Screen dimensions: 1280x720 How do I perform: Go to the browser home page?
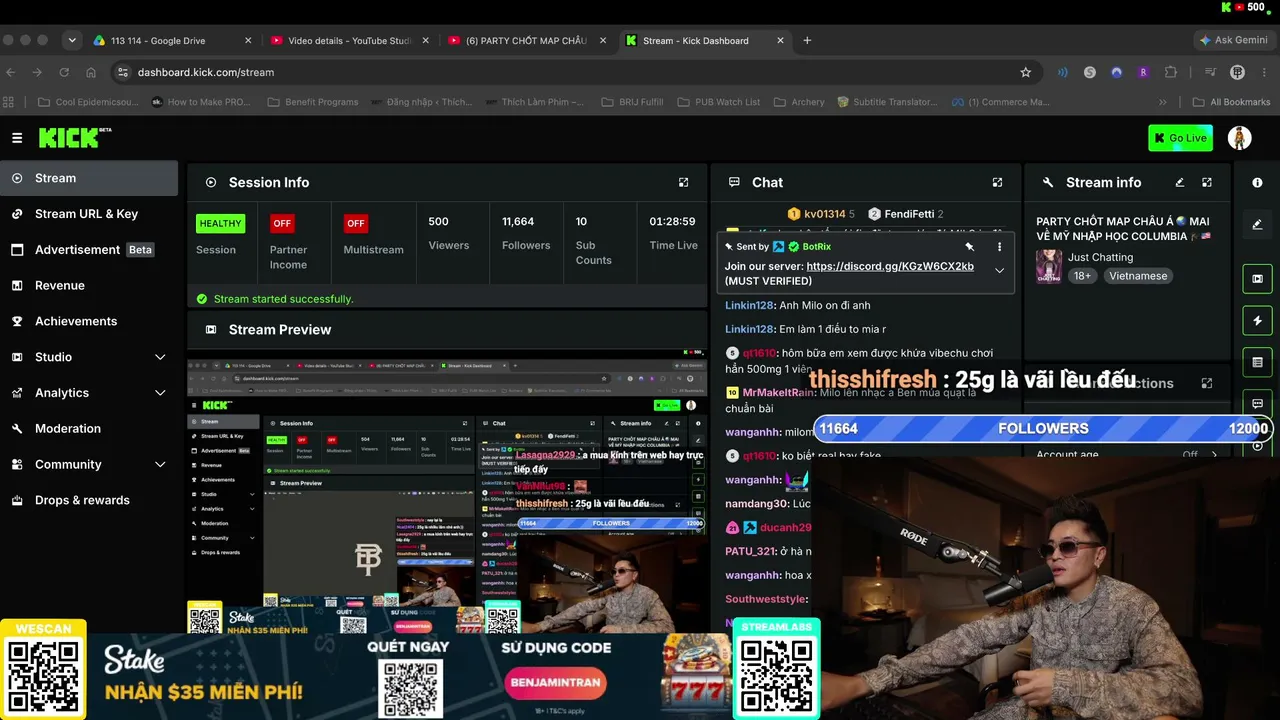[x=91, y=72]
